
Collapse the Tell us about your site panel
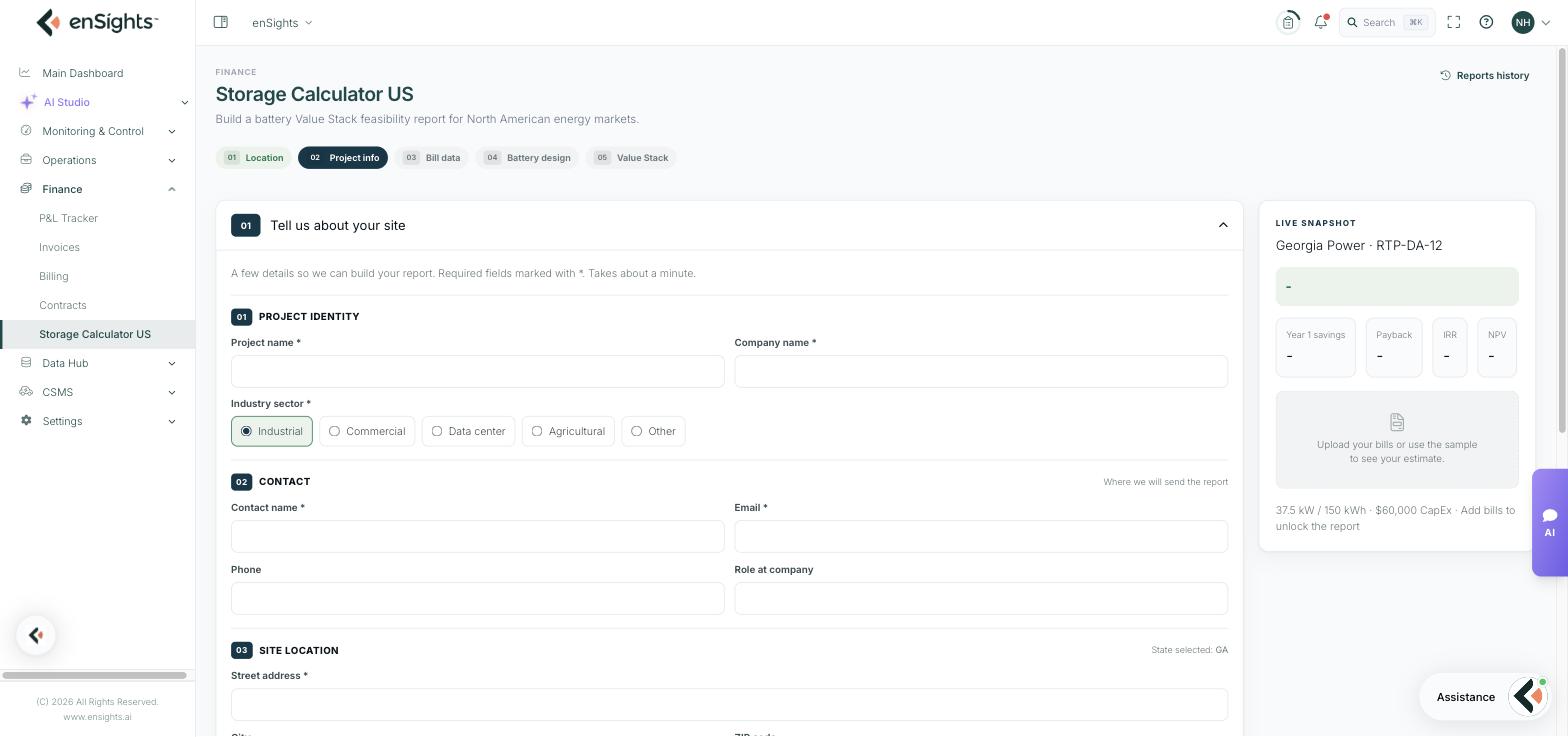click(1223, 225)
